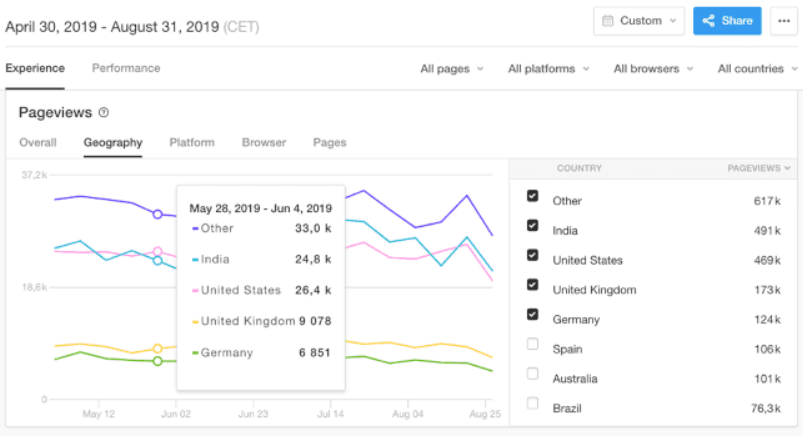Screen dimensions: 803x436
Task: Click the Share button
Action: (727, 21)
